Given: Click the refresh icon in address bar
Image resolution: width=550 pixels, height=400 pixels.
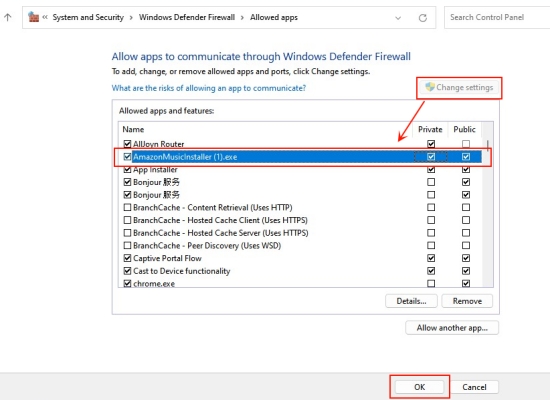Looking at the screenshot, I should (423, 18).
